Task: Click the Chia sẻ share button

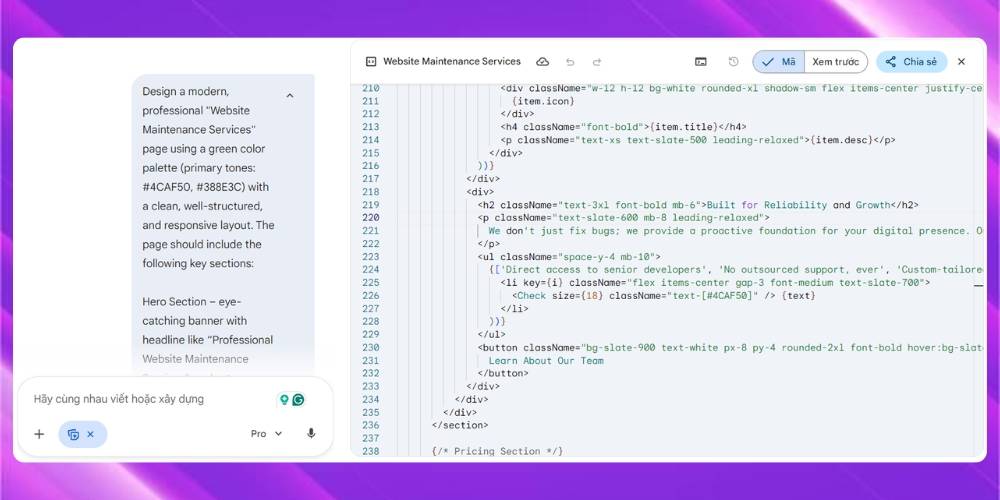Action: click(x=911, y=62)
